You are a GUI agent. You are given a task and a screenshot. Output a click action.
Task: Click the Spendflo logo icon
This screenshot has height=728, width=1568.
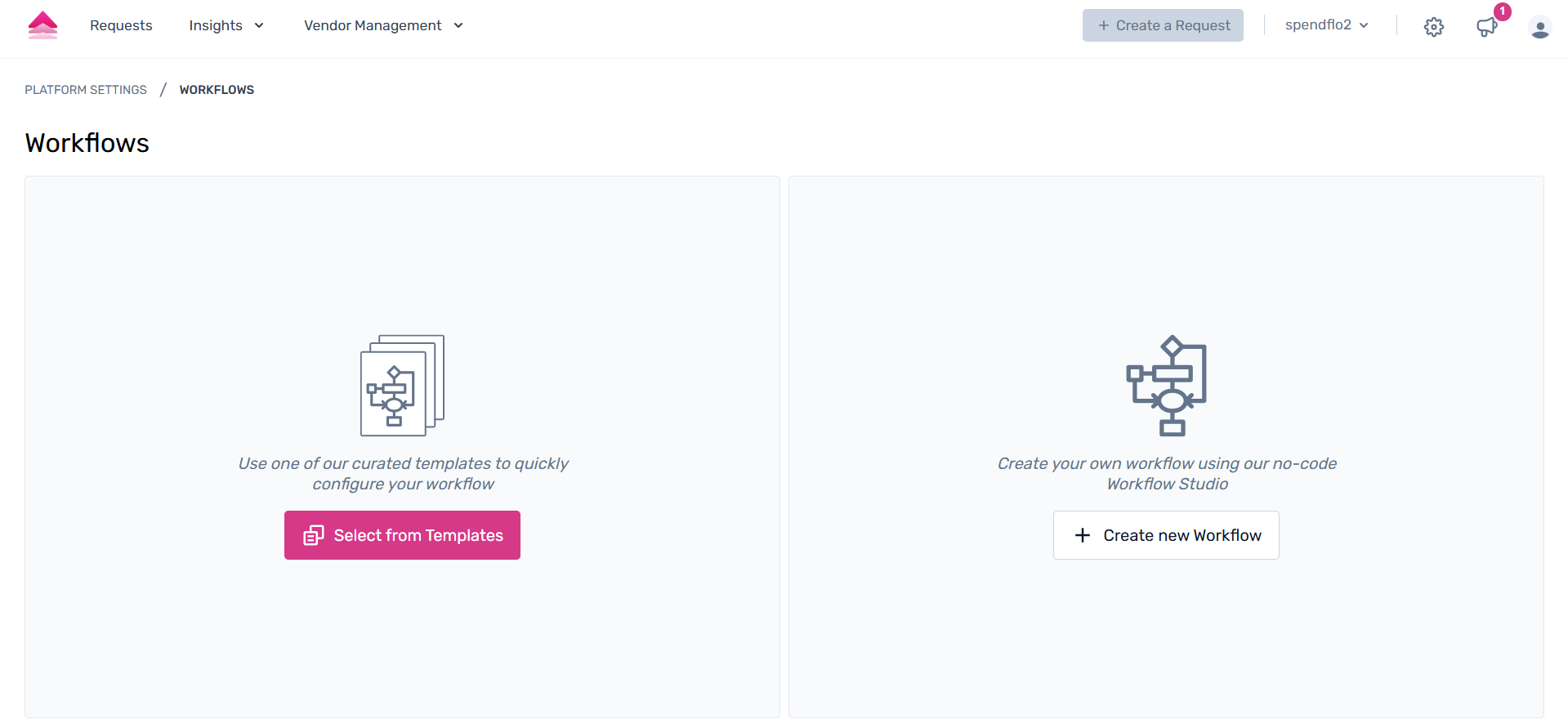pos(42,25)
